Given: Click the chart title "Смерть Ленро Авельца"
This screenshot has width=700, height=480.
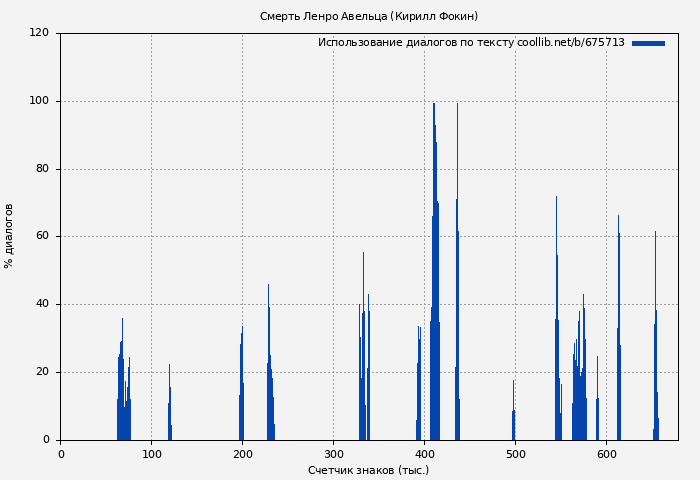Looking at the screenshot, I should coord(369,16).
